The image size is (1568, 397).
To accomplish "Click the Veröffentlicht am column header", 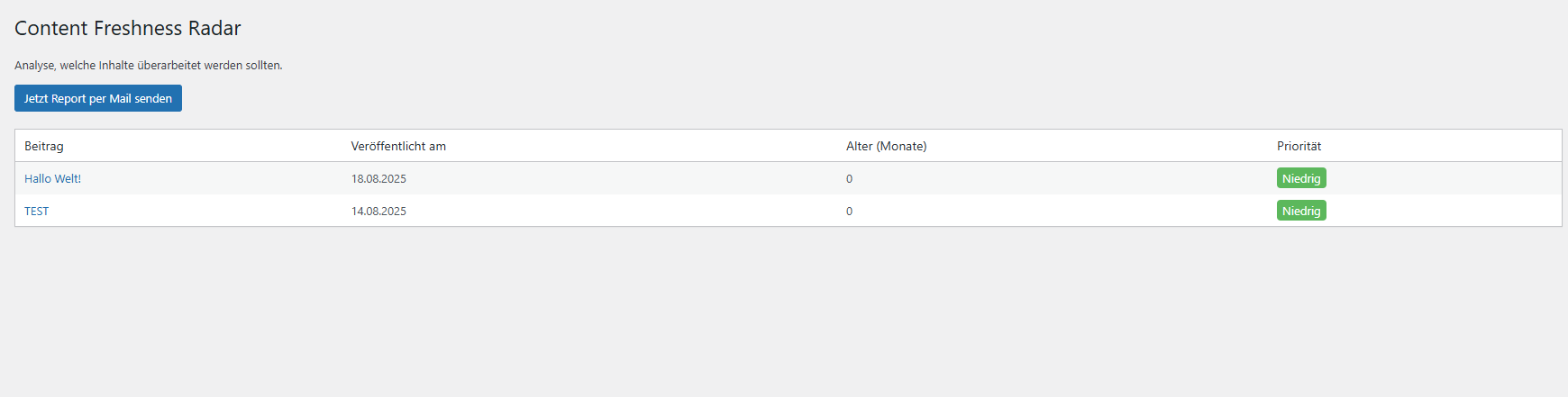I will click(x=398, y=146).
